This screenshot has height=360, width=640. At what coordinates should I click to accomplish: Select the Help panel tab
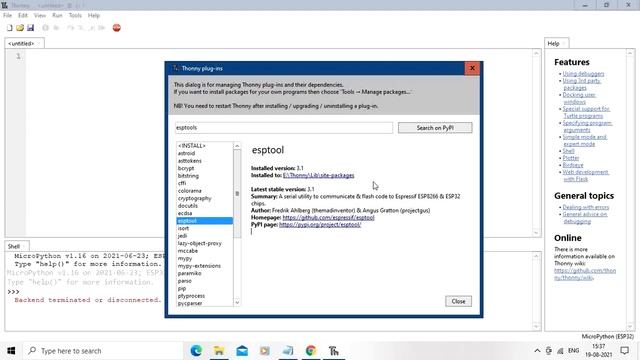click(x=553, y=44)
